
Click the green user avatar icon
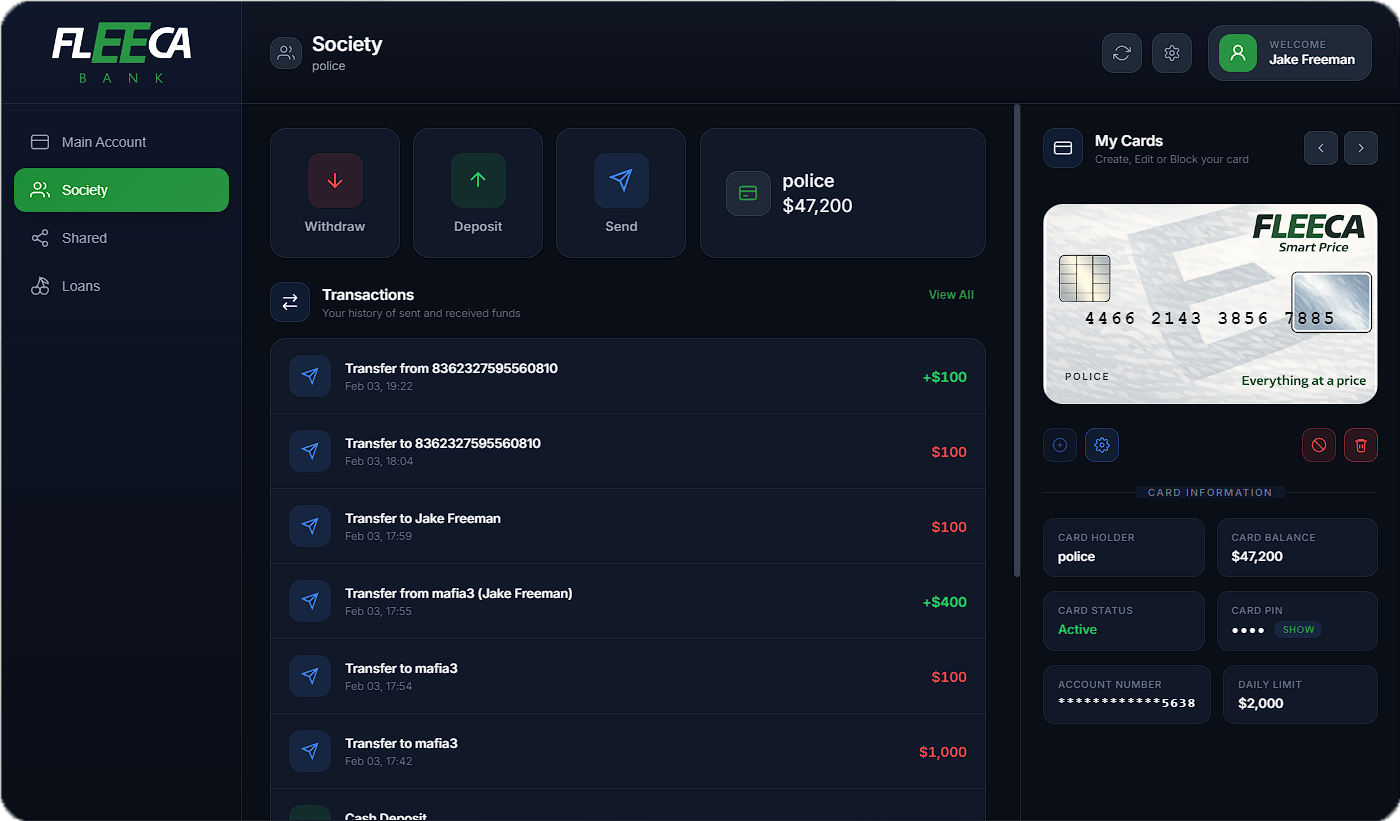click(1238, 53)
